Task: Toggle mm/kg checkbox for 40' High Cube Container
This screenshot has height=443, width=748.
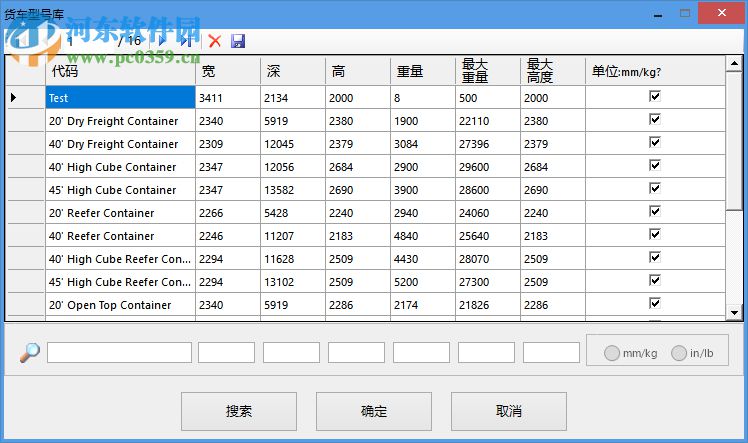Action: pyautogui.click(x=655, y=165)
